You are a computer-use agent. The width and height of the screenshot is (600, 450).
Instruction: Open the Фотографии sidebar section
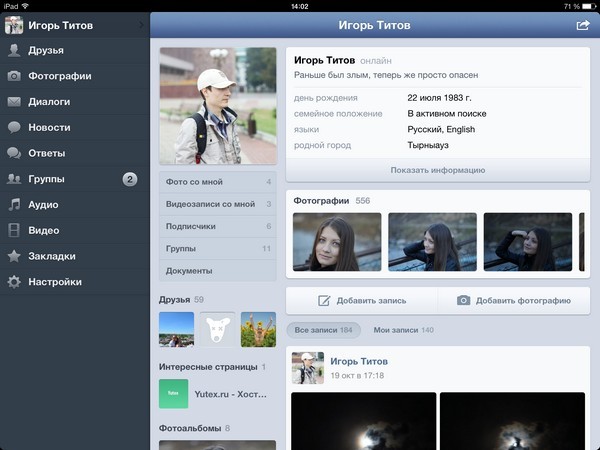coord(60,76)
